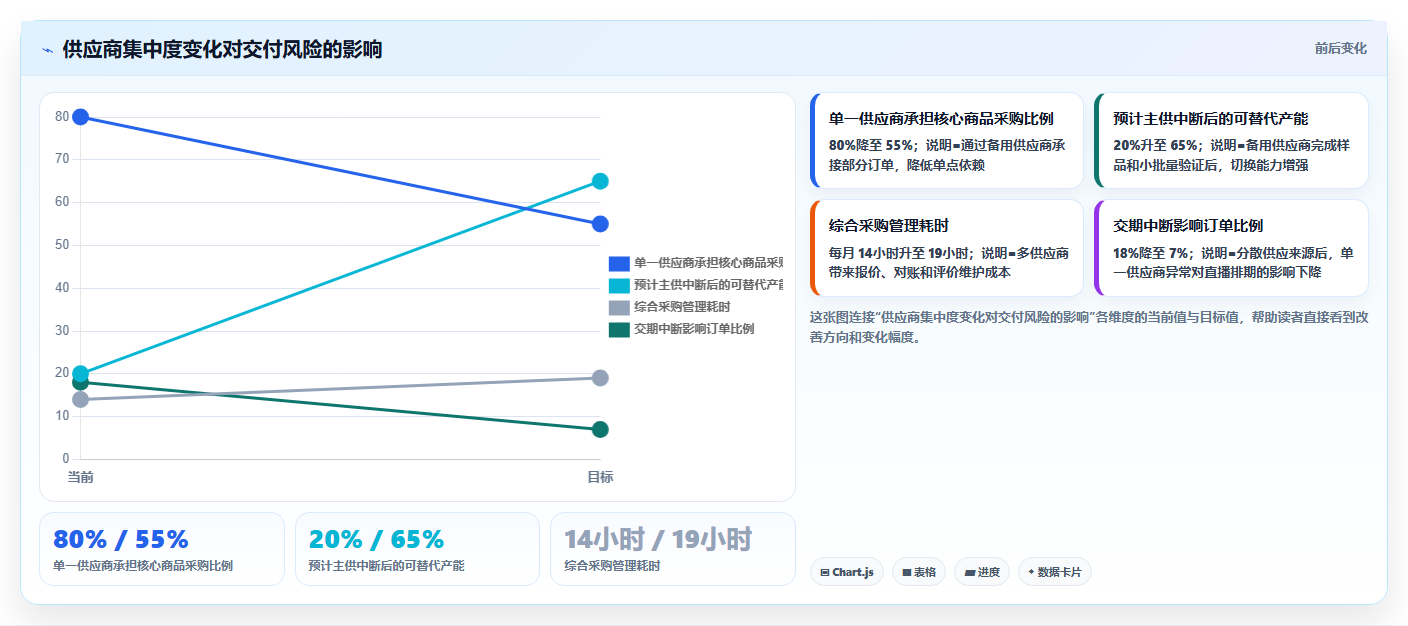Click the 目标 x-axis label
Viewport: 1408px width, 626px height.
(x=600, y=477)
